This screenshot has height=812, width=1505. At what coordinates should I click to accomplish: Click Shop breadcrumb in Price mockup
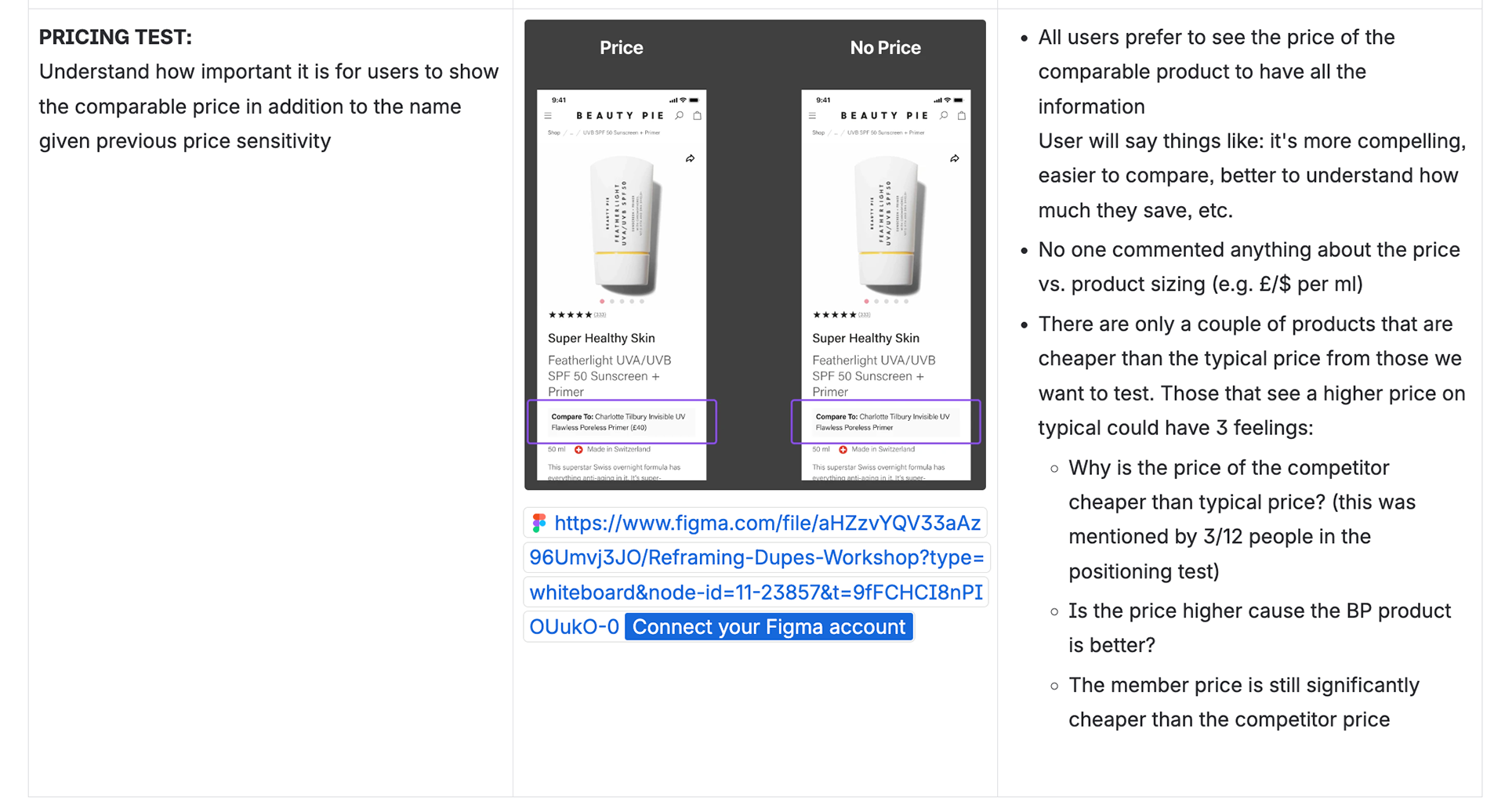(x=554, y=133)
